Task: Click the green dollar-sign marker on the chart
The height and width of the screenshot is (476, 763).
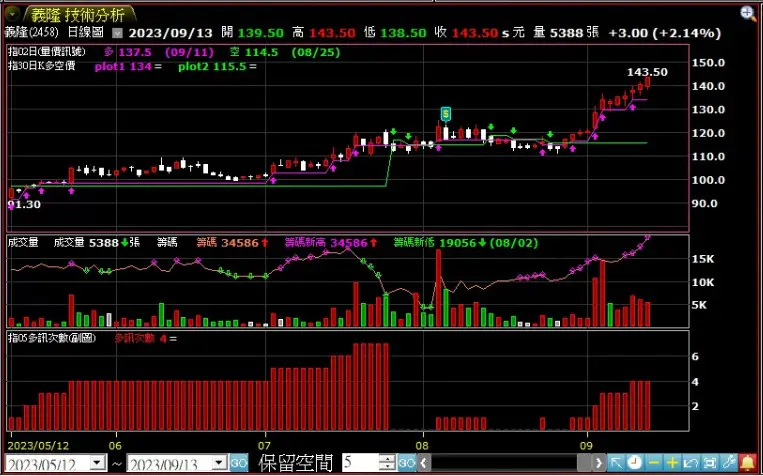Action: coord(445,114)
